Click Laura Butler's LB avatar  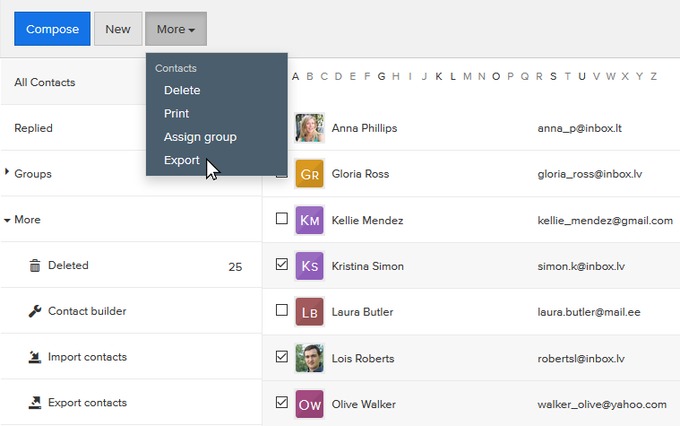(x=309, y=312)
